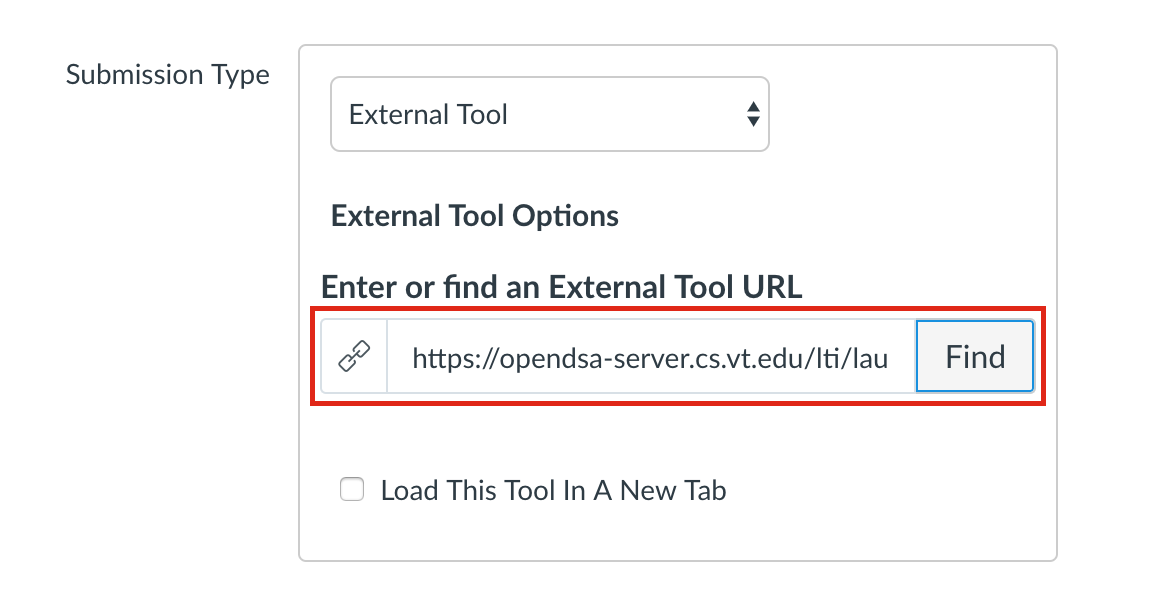
Task: Click the select arrow indicator icon
Action: coord(753,114)
